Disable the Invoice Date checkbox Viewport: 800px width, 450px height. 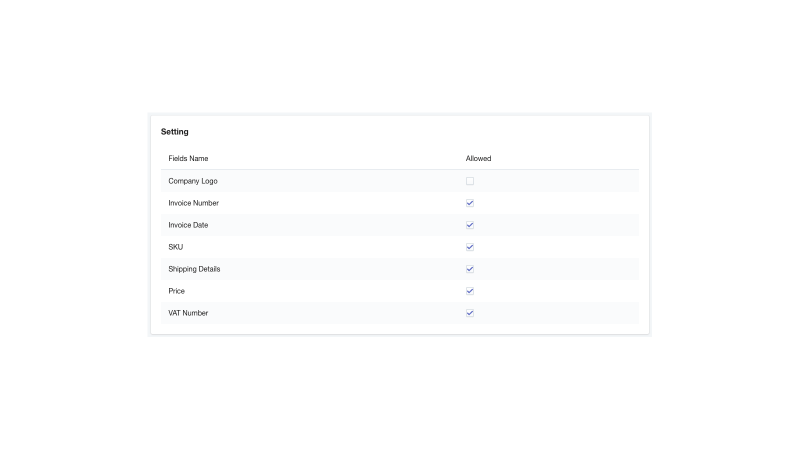[469, 225]
